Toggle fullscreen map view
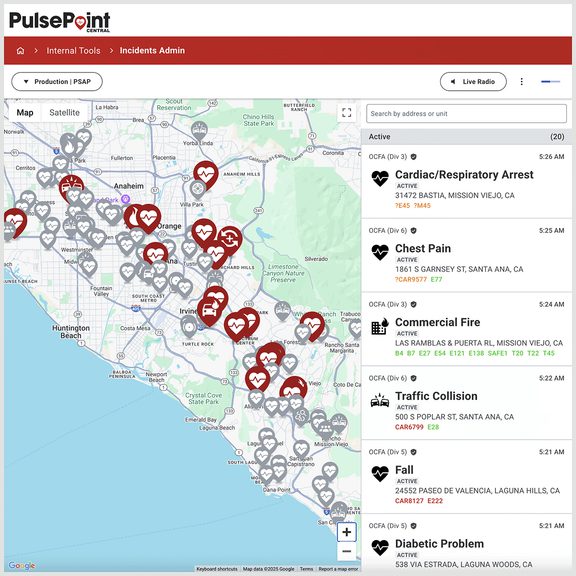 point(346,112)
